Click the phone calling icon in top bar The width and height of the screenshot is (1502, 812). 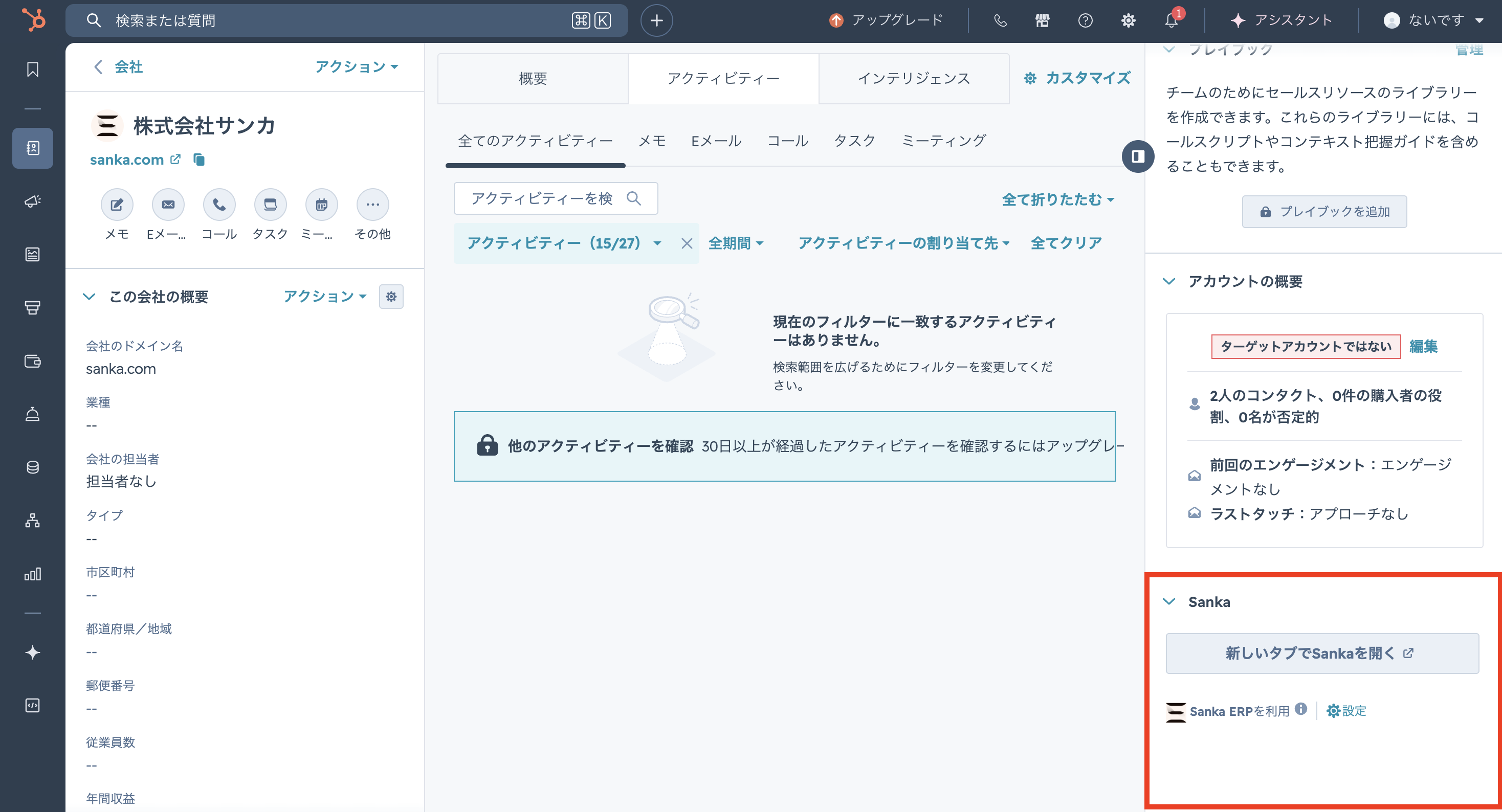(1000, 20)
